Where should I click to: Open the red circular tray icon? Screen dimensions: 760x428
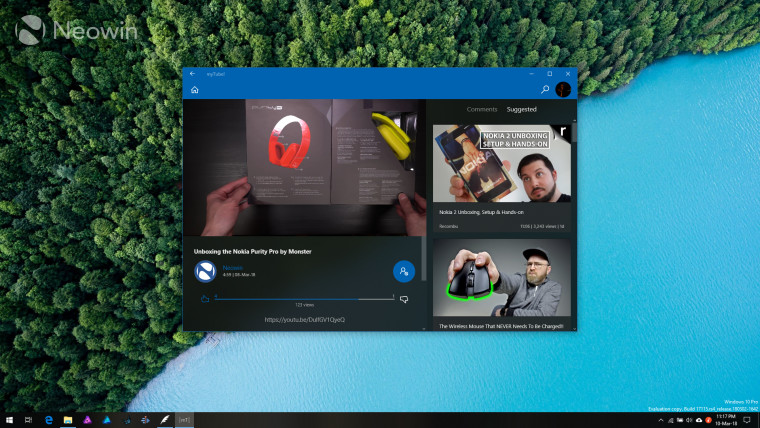[708, 420]
